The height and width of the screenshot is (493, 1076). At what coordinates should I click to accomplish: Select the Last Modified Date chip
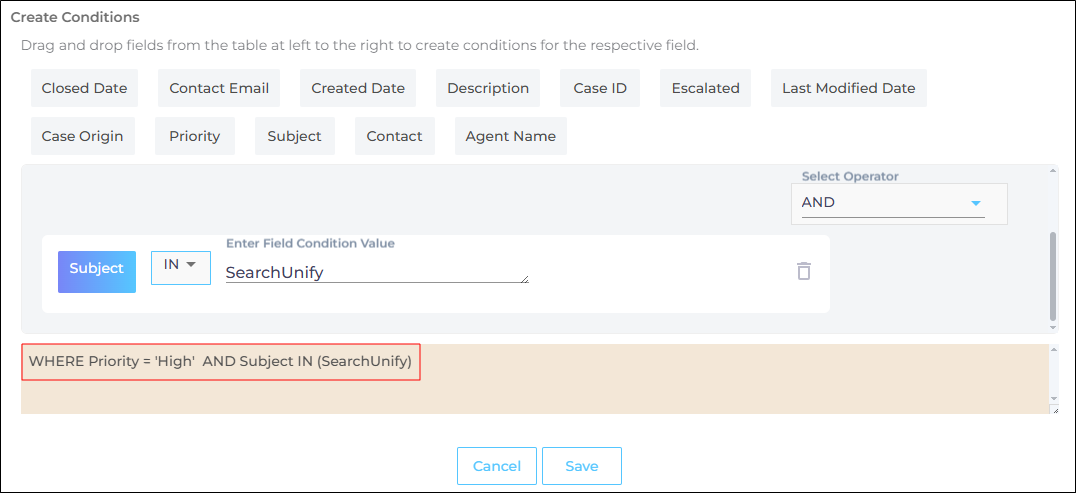[x=848, y=88]
